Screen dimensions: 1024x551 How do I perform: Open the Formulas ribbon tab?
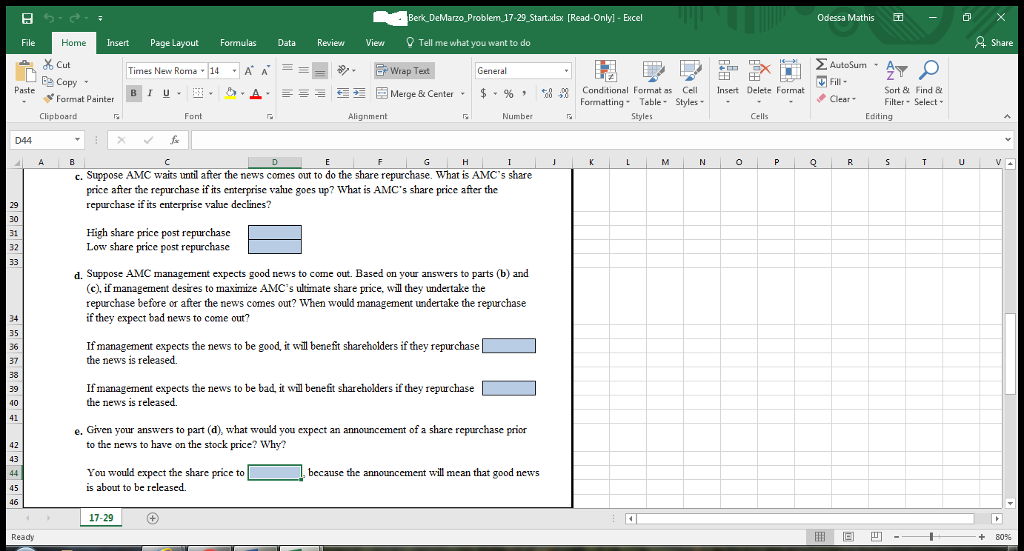pos(238,43)
